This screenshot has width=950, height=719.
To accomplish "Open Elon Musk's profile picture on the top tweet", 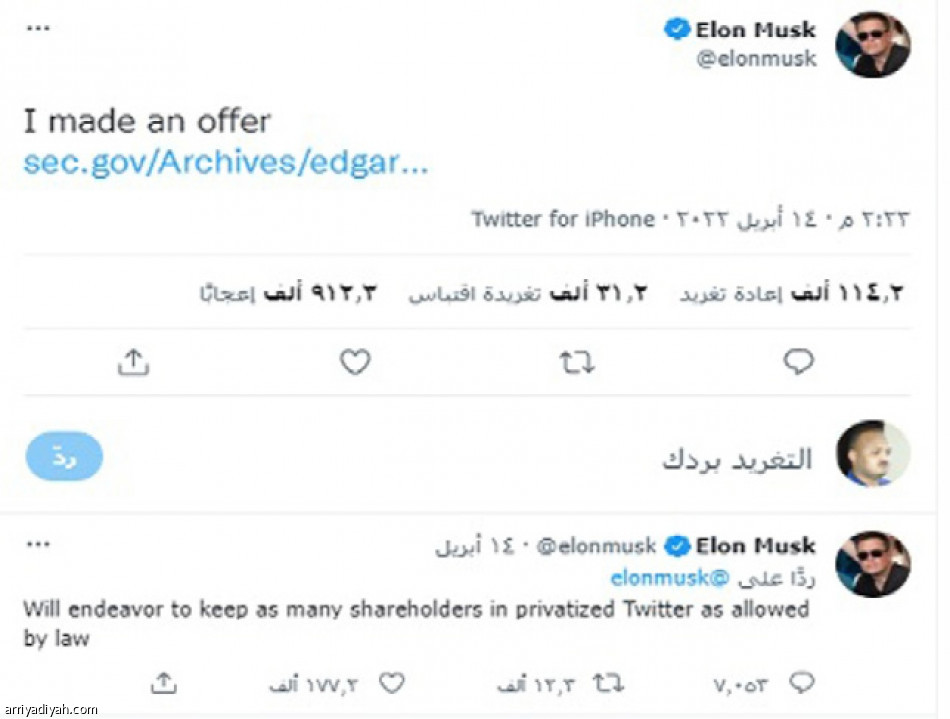I will pyautogui.click(x=872, y=42).
